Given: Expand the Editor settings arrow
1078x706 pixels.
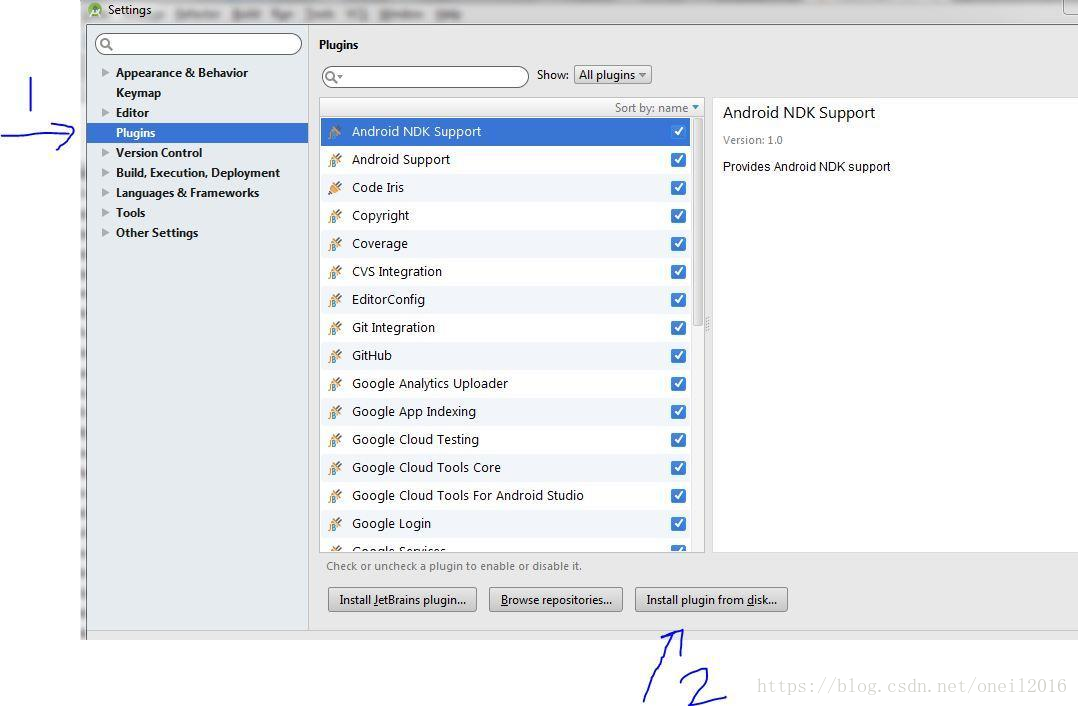Looking at the screenshot, I should pos(105,112).
